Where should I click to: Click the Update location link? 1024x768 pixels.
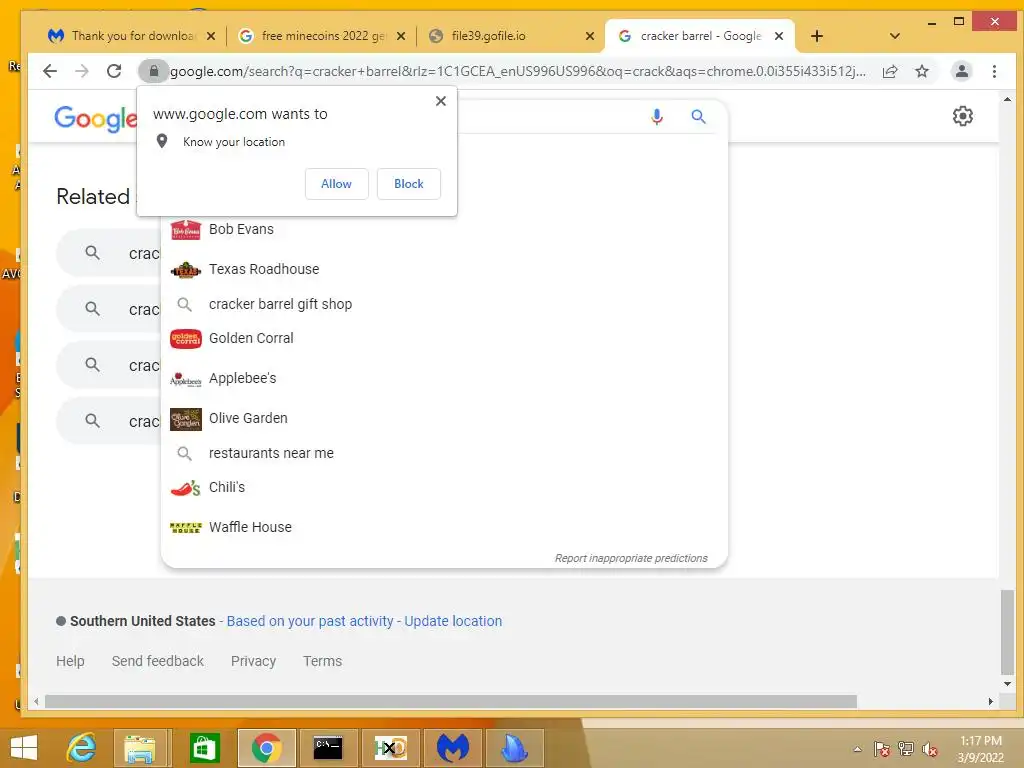pos(453,621)
